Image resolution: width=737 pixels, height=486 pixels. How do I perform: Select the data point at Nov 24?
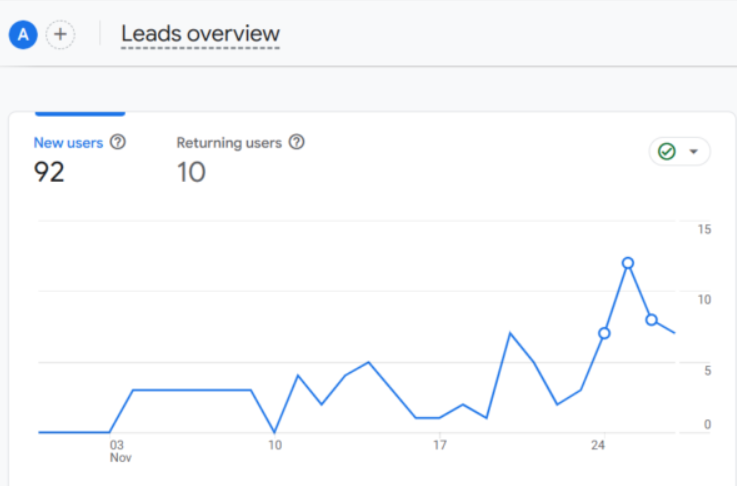click(604, 333)
